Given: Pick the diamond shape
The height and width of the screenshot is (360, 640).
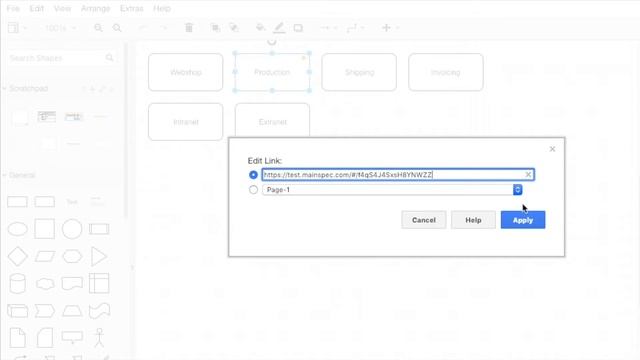Looking at the screenshot, I should 18,256.
